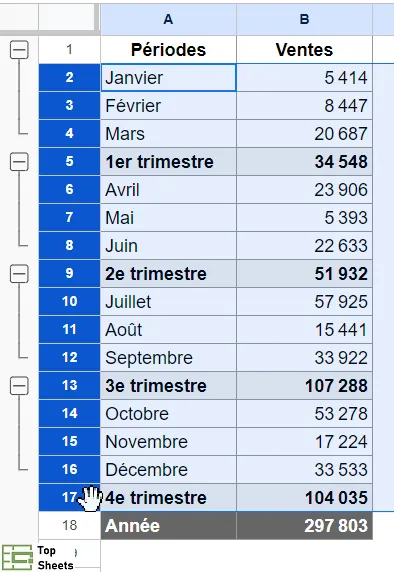Click the Périodes header cell
The width and height of the screenshot is (394, 572).
tap(168, 50)
